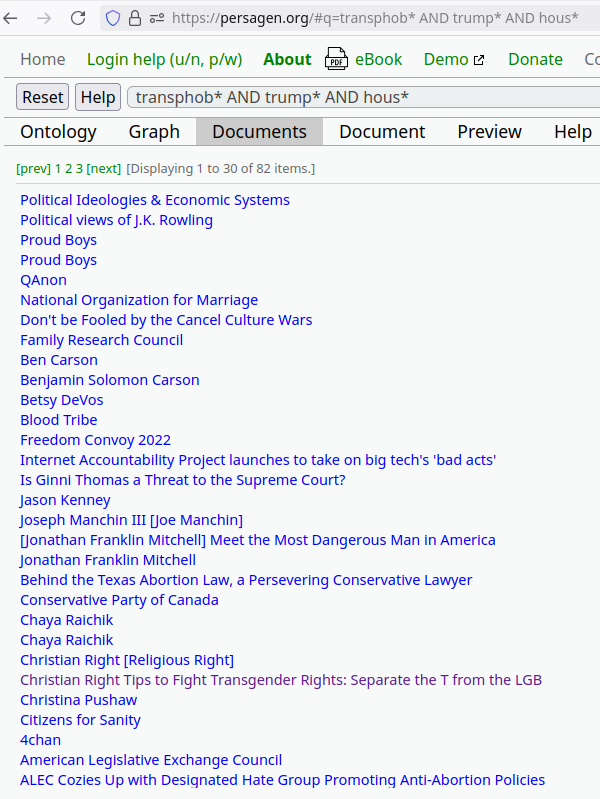Screen dimensions: 600x799
Task: Open the Demo link
Action: [x=446, y=59]
